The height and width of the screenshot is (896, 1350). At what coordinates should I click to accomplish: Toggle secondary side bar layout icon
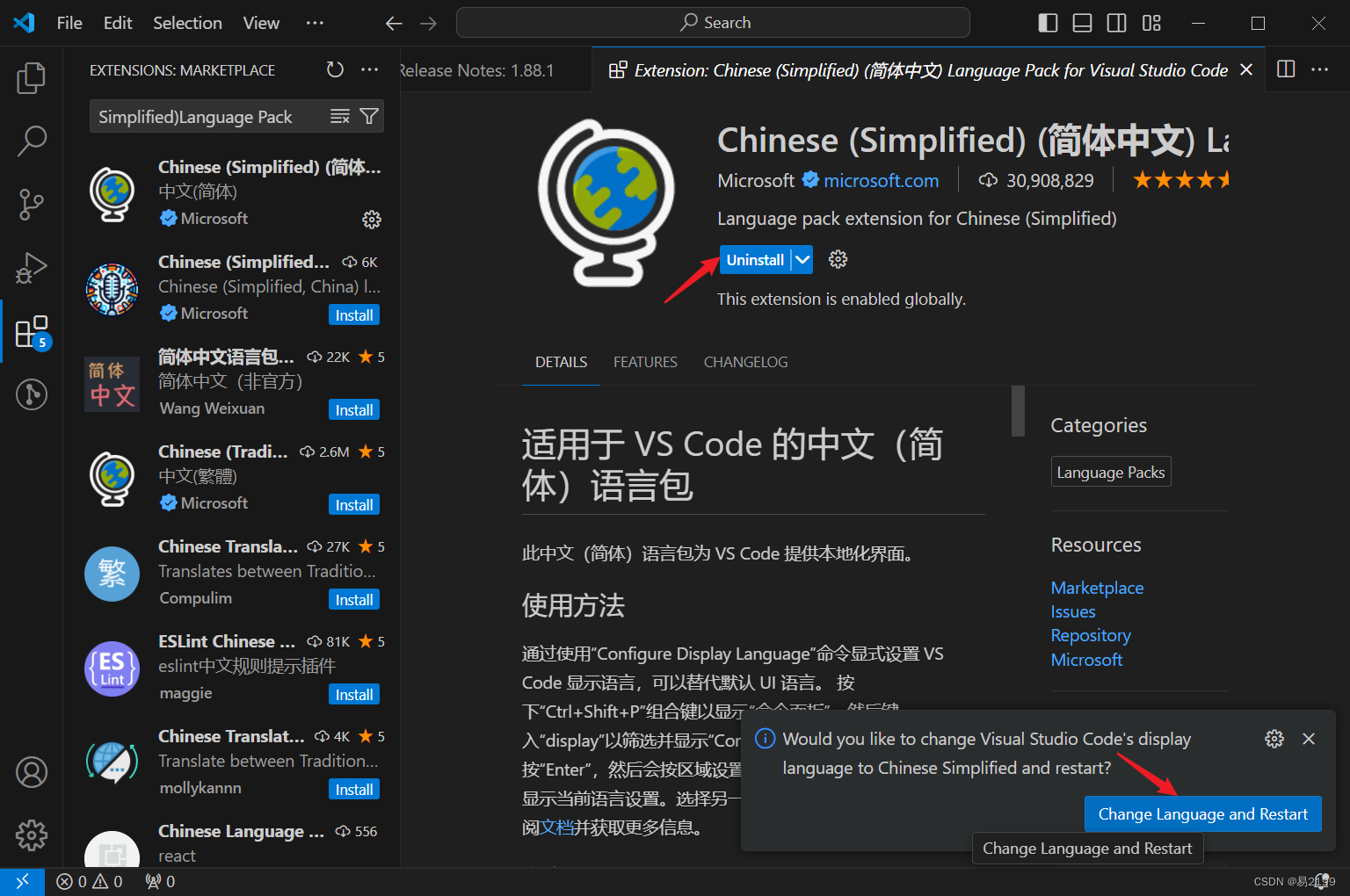coord(1117,23)
